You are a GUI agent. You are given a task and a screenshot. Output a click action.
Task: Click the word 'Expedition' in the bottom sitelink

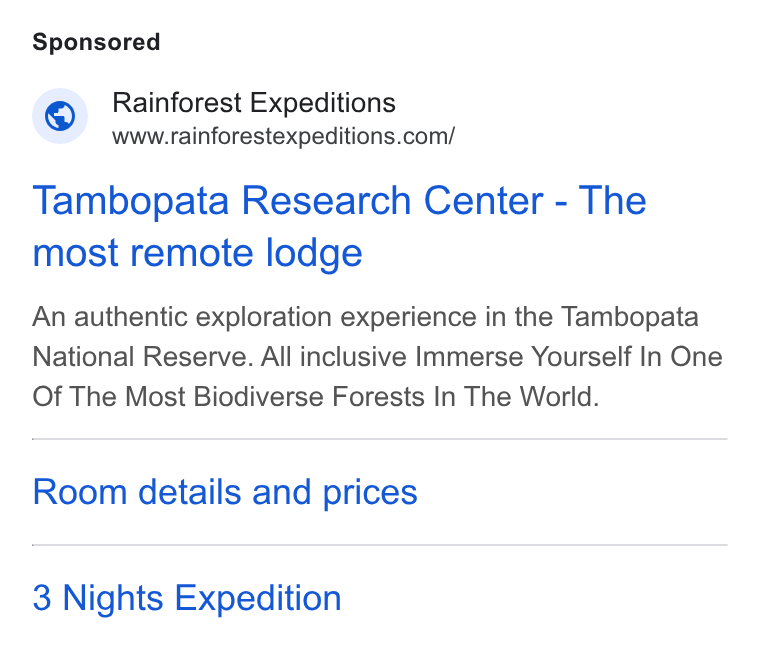[x=258, y=599]
